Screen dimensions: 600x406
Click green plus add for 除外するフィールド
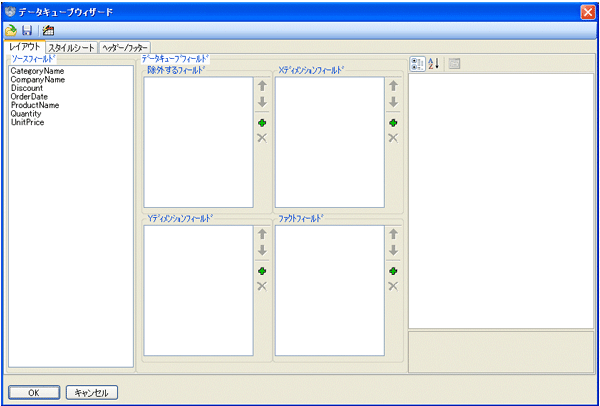point(262,123)
